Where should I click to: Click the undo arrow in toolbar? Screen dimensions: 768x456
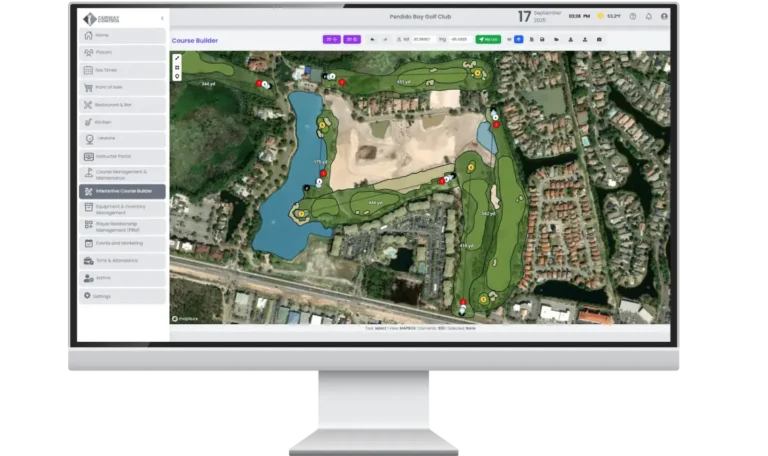coord(372,39)
